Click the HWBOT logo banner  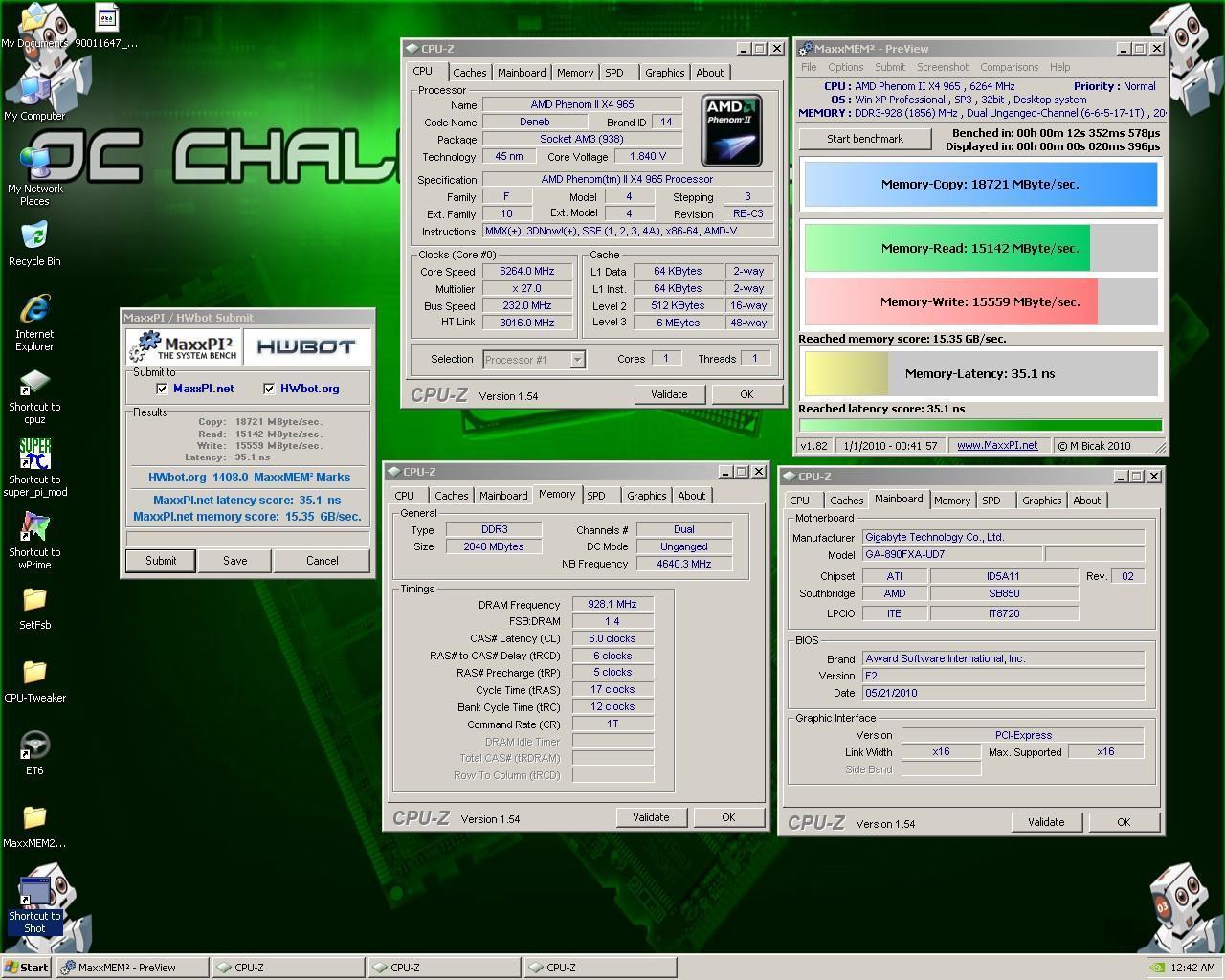(x=305, y=346)
